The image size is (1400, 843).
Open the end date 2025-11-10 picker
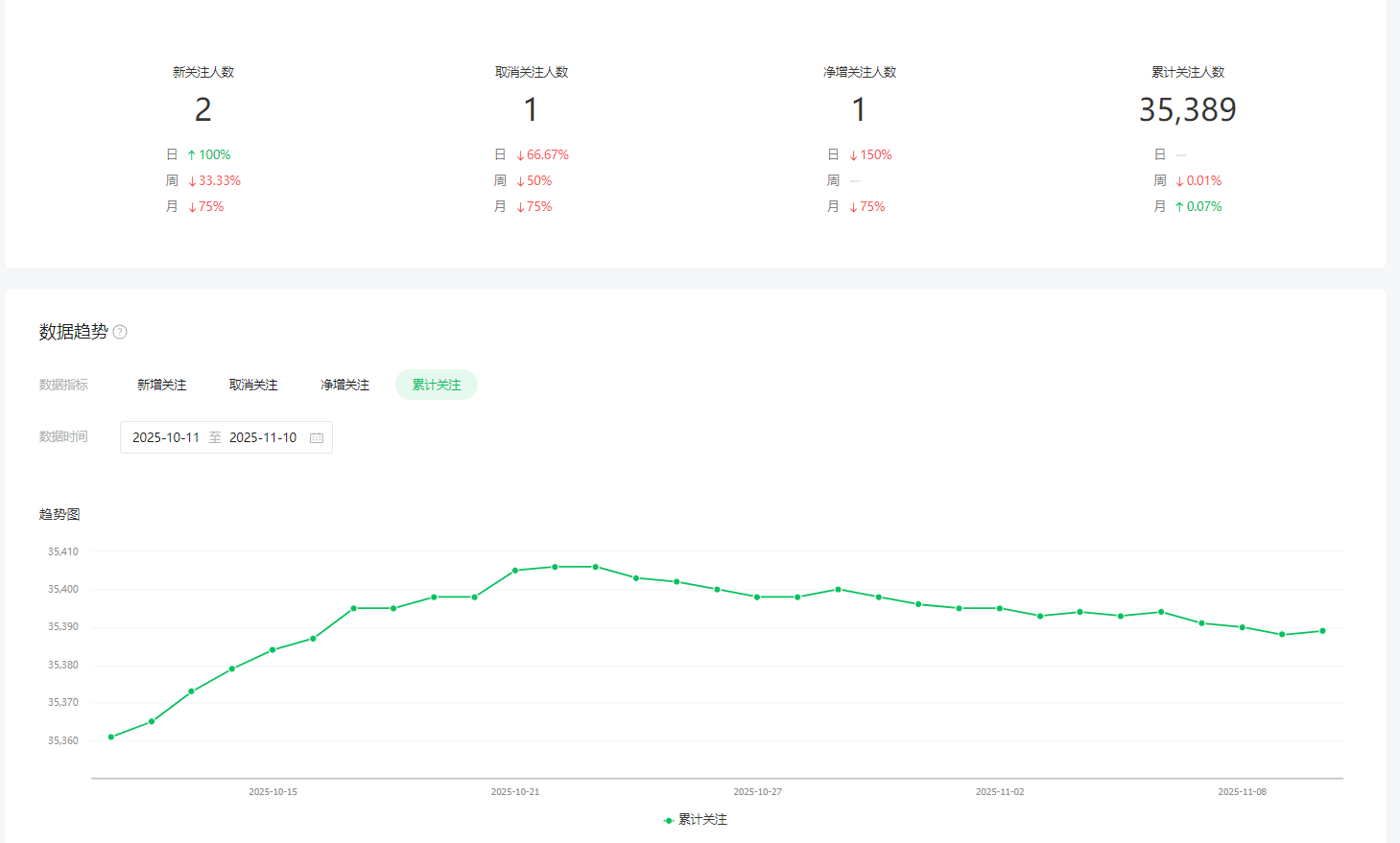click(263, 437)
